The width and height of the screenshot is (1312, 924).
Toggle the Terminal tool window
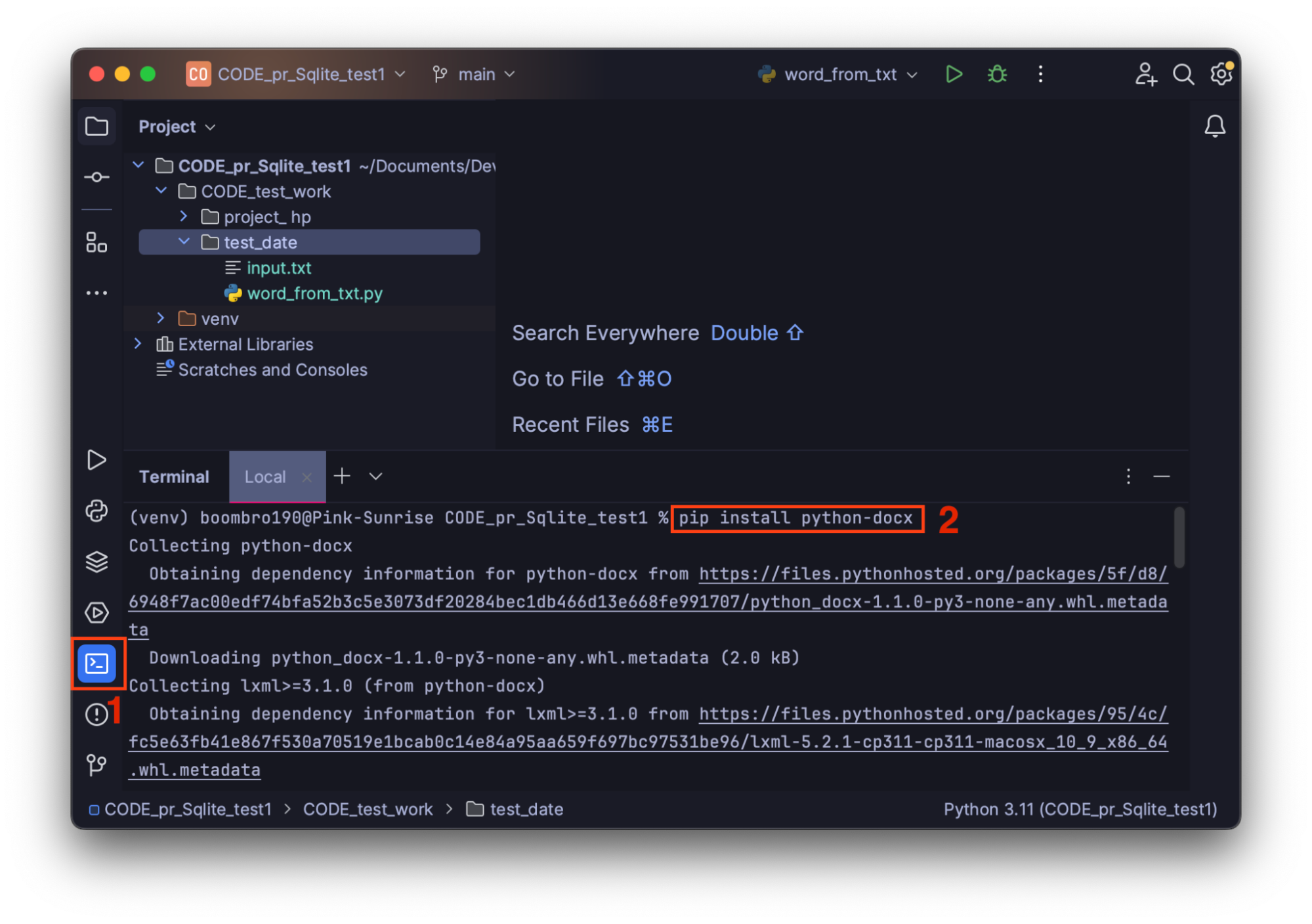(96, 663)
